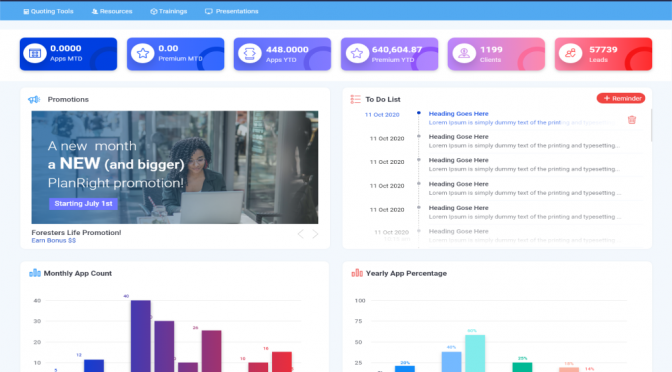Click the Premium MTD star icon
Viewport: 672px width, 372px height.
point(142,54)
